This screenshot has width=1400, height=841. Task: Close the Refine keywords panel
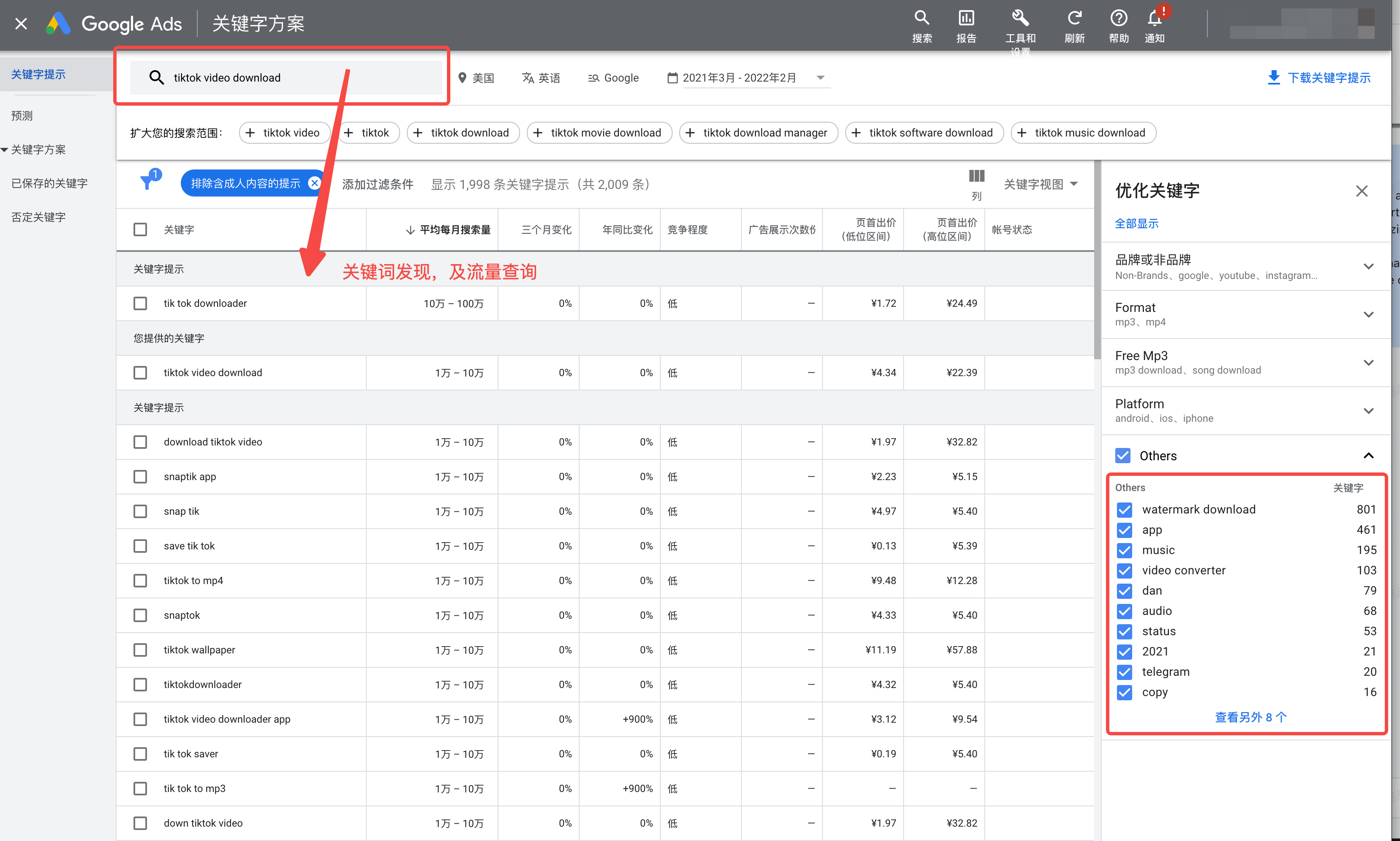(x=1362, y=191)
